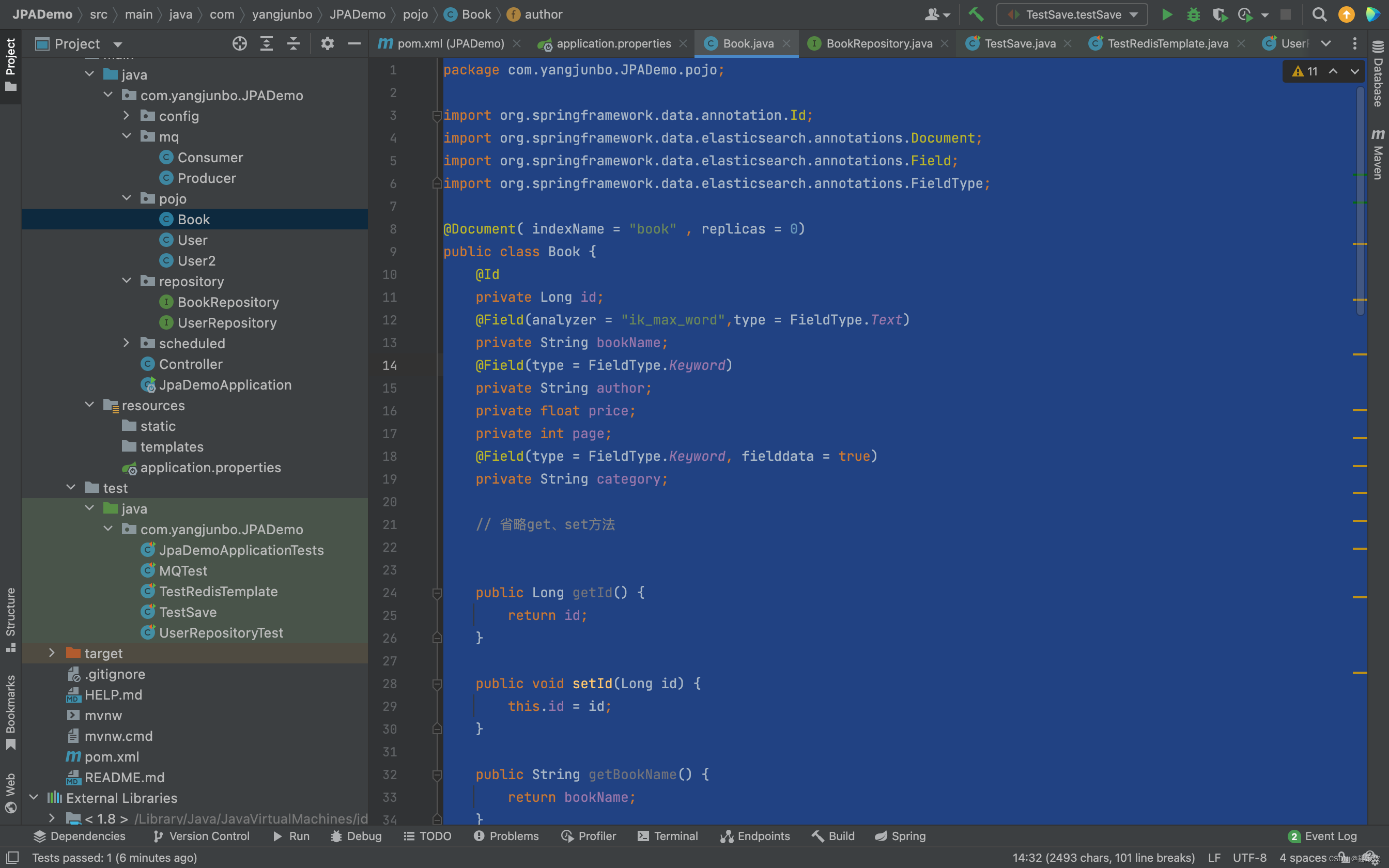Expand the scheduled folder

click(x=126, y=343)
